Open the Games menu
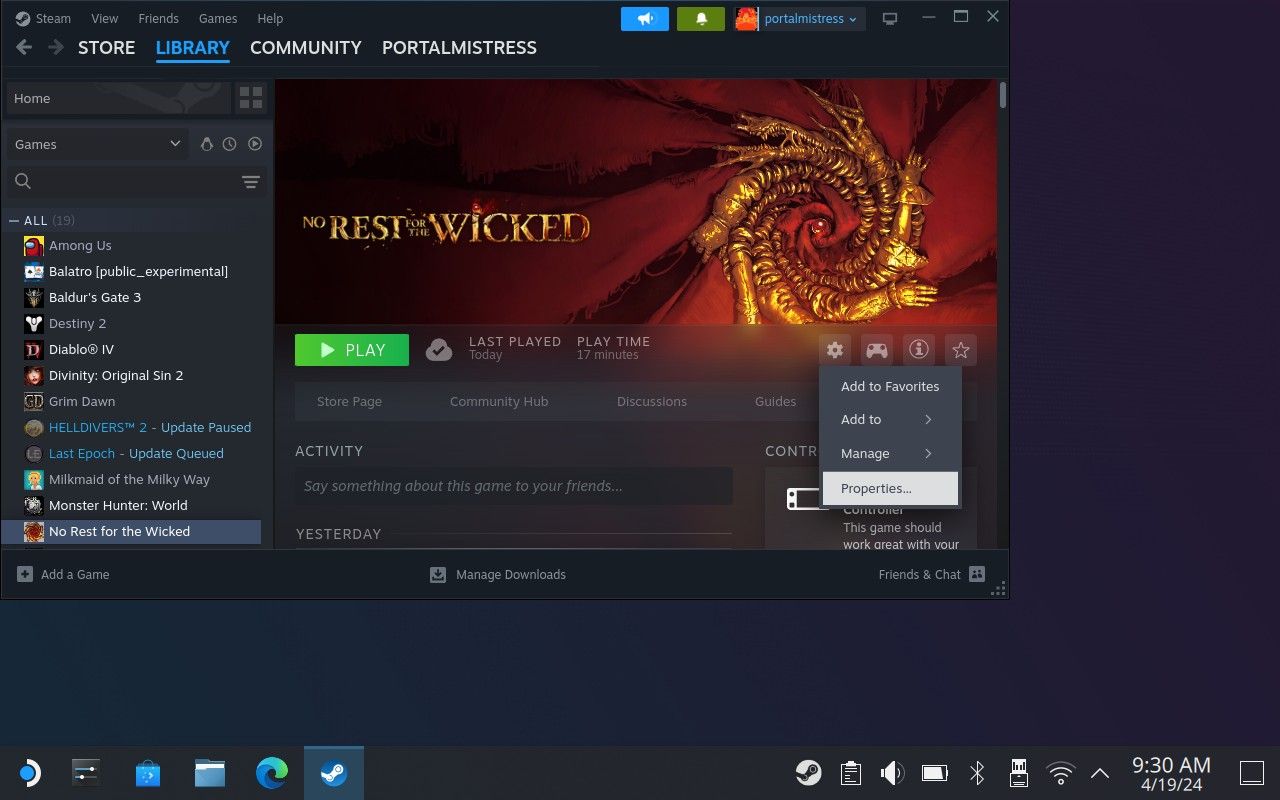The height and width of the screenshot is (800, 1280). 218,18
